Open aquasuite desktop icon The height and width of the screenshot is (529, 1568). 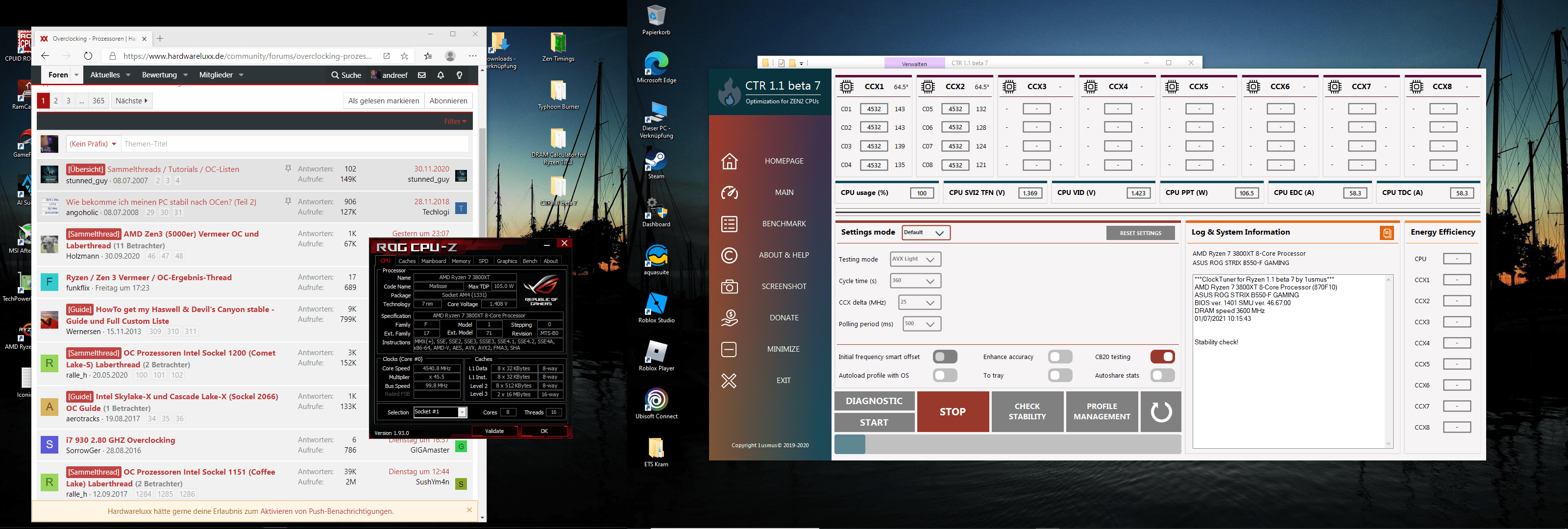pyautogui.click(x=656, y=260)
